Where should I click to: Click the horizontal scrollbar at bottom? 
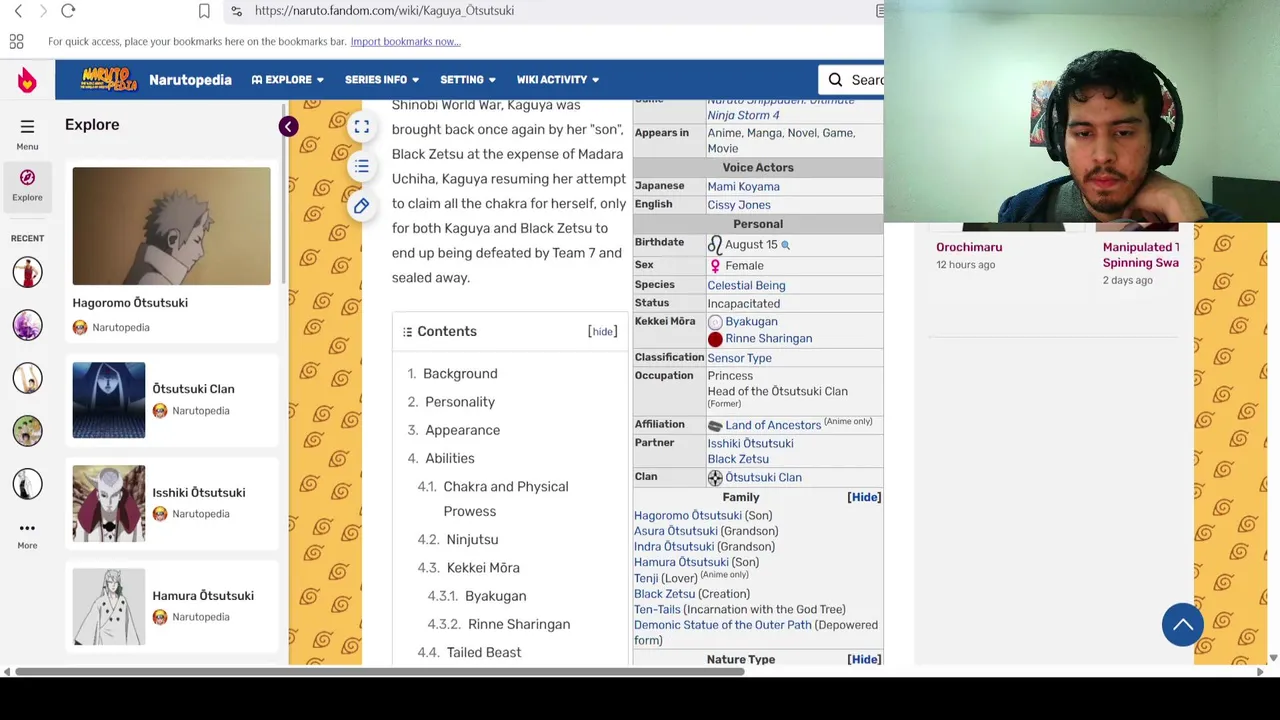pos(380,672)
